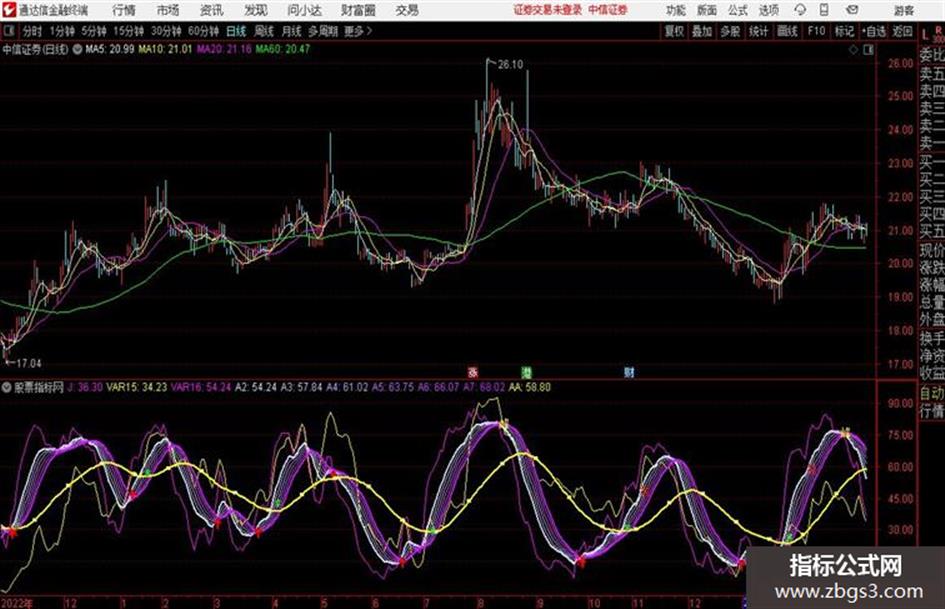Click the 统计 toolbar button
Image resolution: width=945 pixels, height=609 pixels.
(758, 31)
